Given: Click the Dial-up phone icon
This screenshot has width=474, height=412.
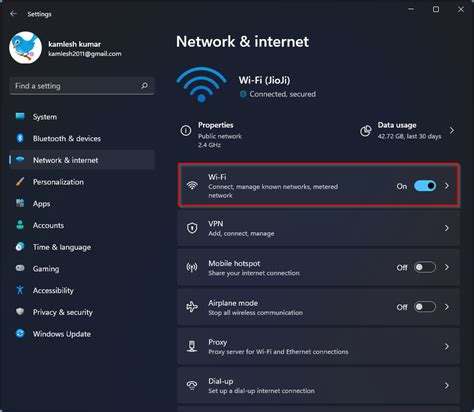Looking at the screenshot, I should coord(192,385).
